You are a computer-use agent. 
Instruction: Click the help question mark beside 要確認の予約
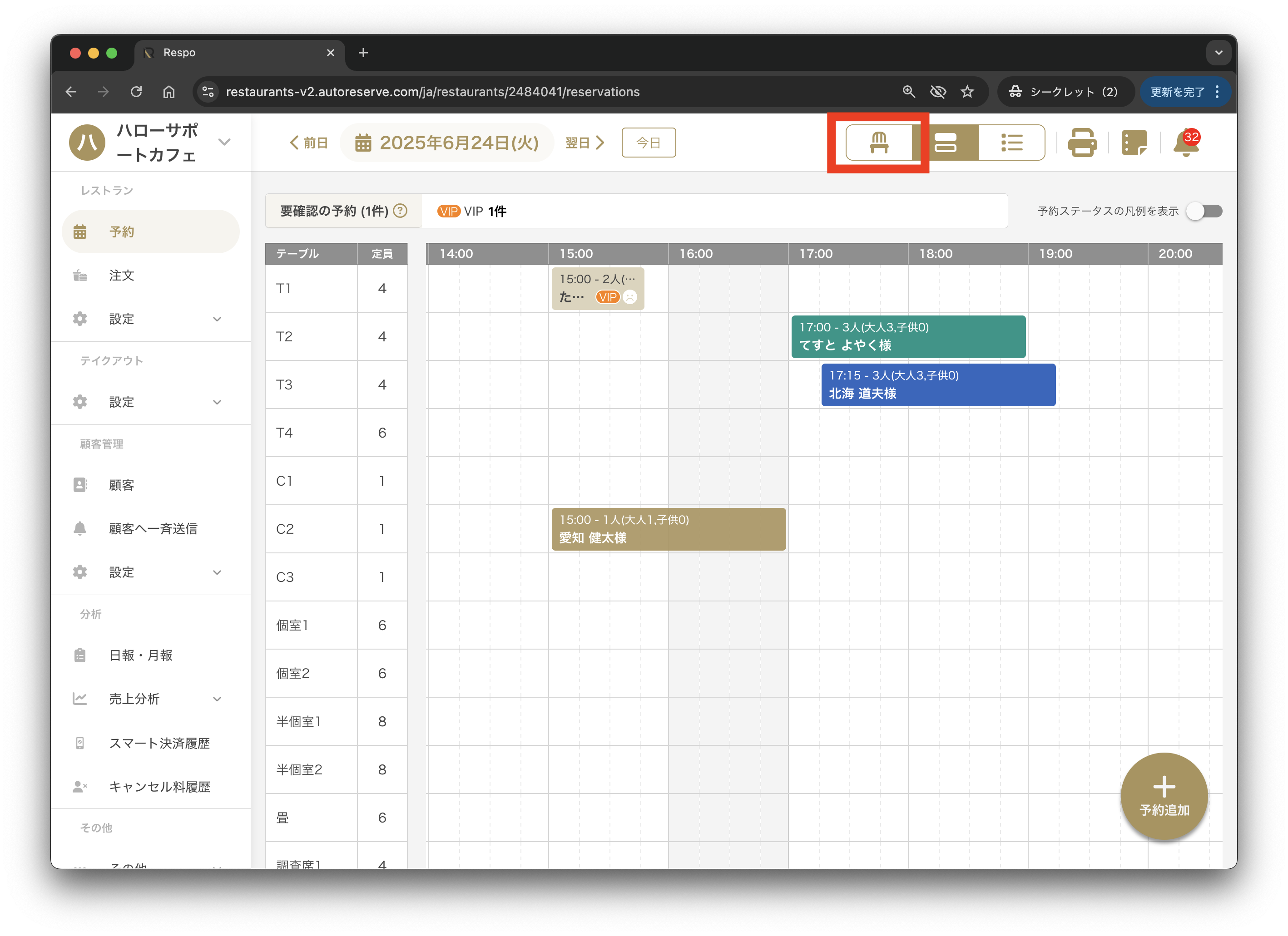401,211
